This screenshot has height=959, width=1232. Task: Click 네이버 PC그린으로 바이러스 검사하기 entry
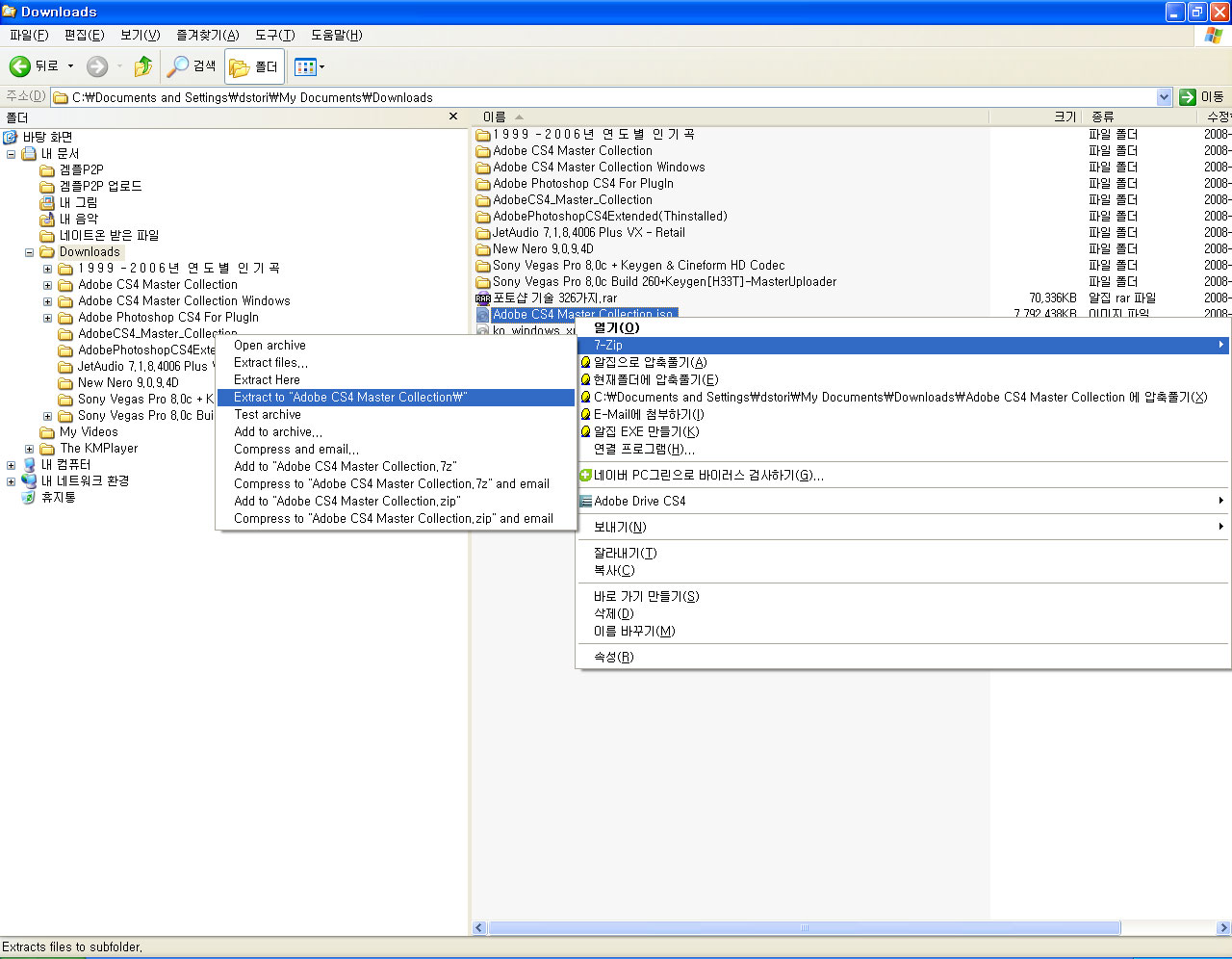click(903, 475)
